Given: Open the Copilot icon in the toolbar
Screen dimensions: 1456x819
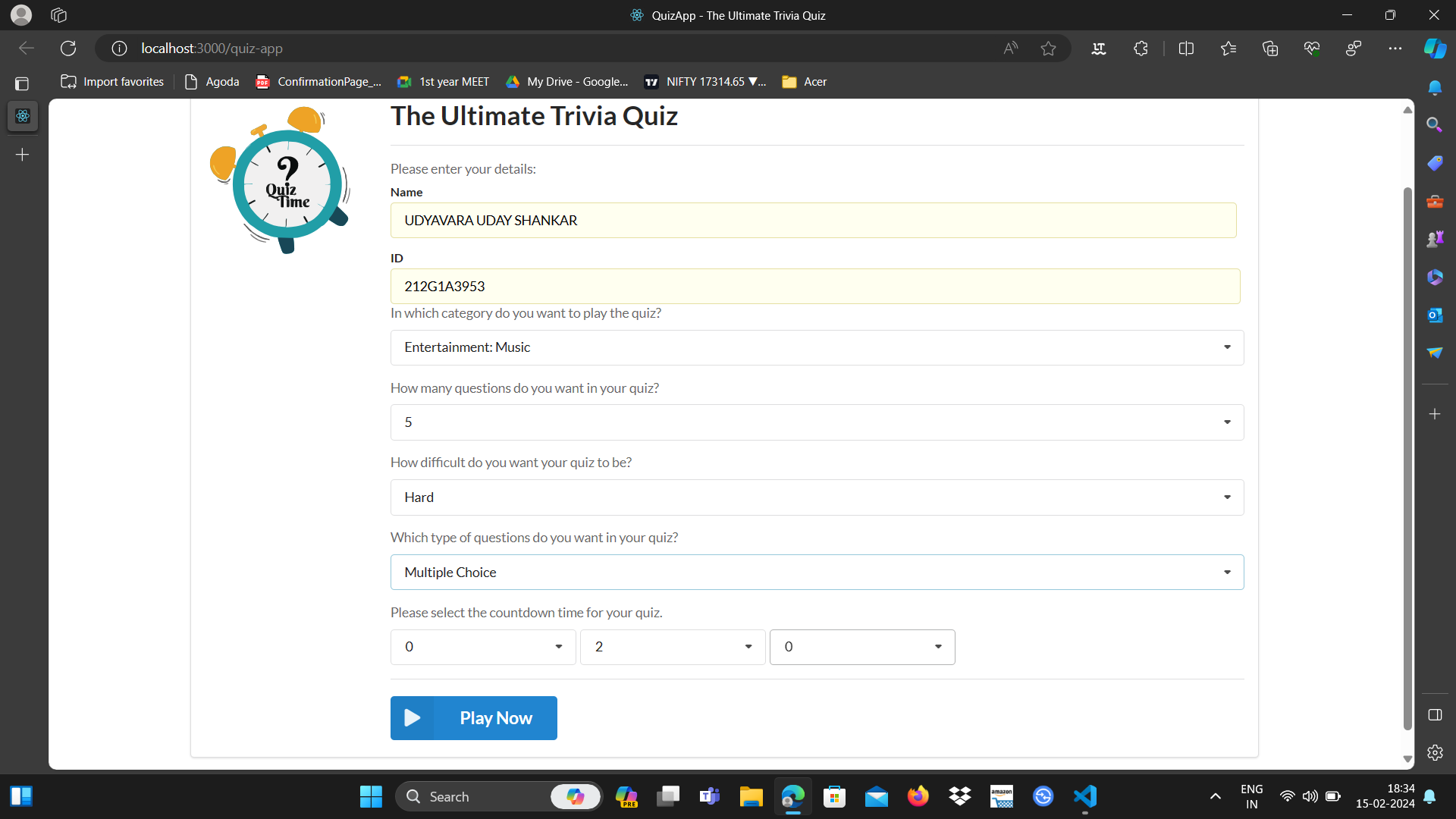Looking at the screenshot, I should pos(1434,49).
